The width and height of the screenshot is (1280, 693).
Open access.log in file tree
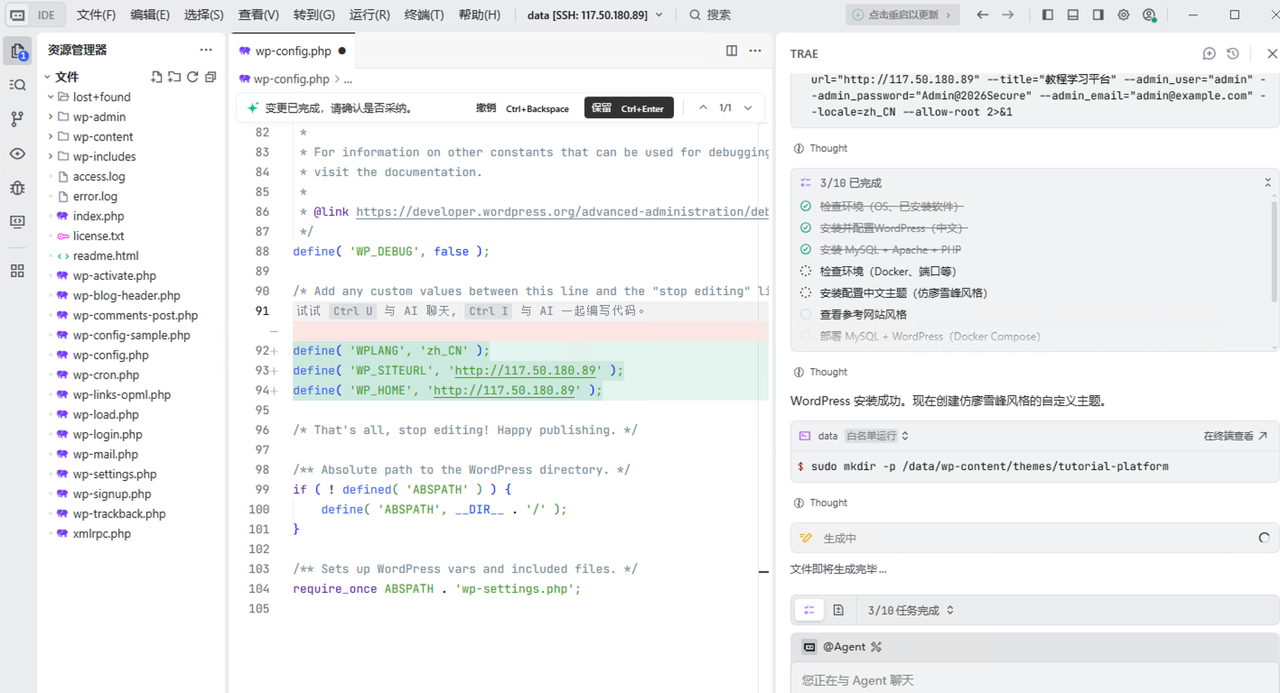(99, 176)
